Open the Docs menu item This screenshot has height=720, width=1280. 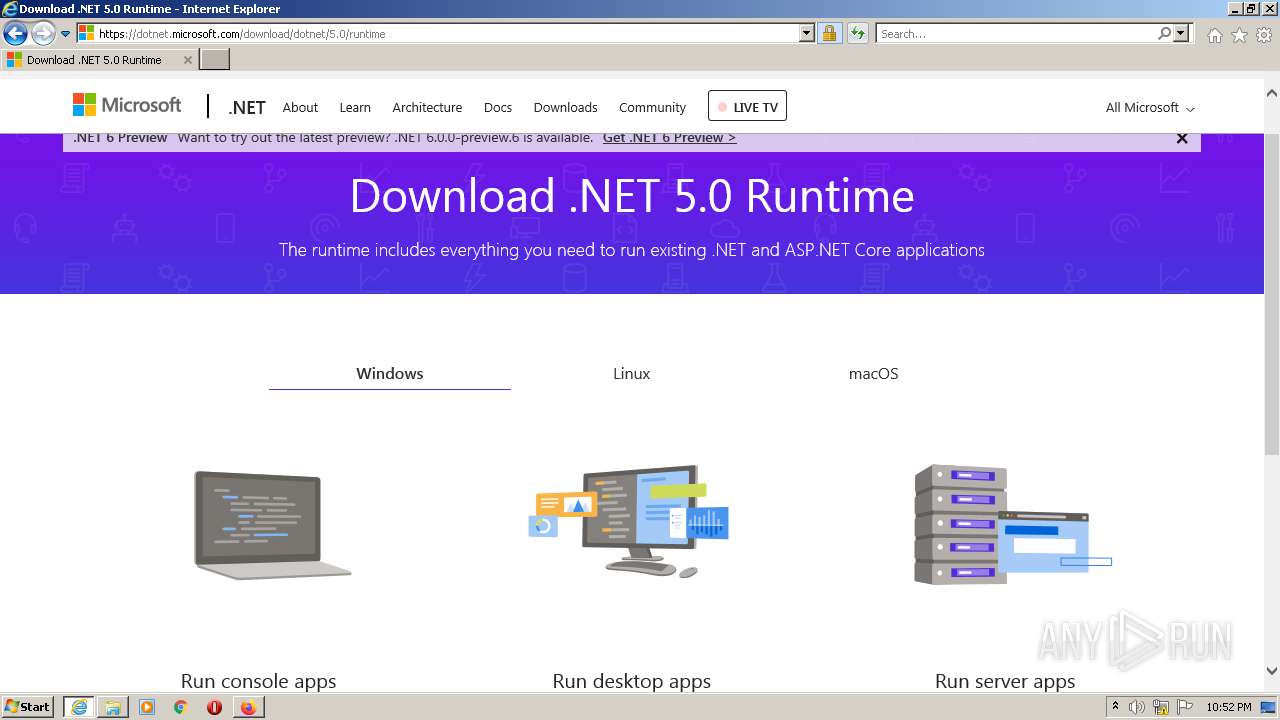(x=498, y=107)
